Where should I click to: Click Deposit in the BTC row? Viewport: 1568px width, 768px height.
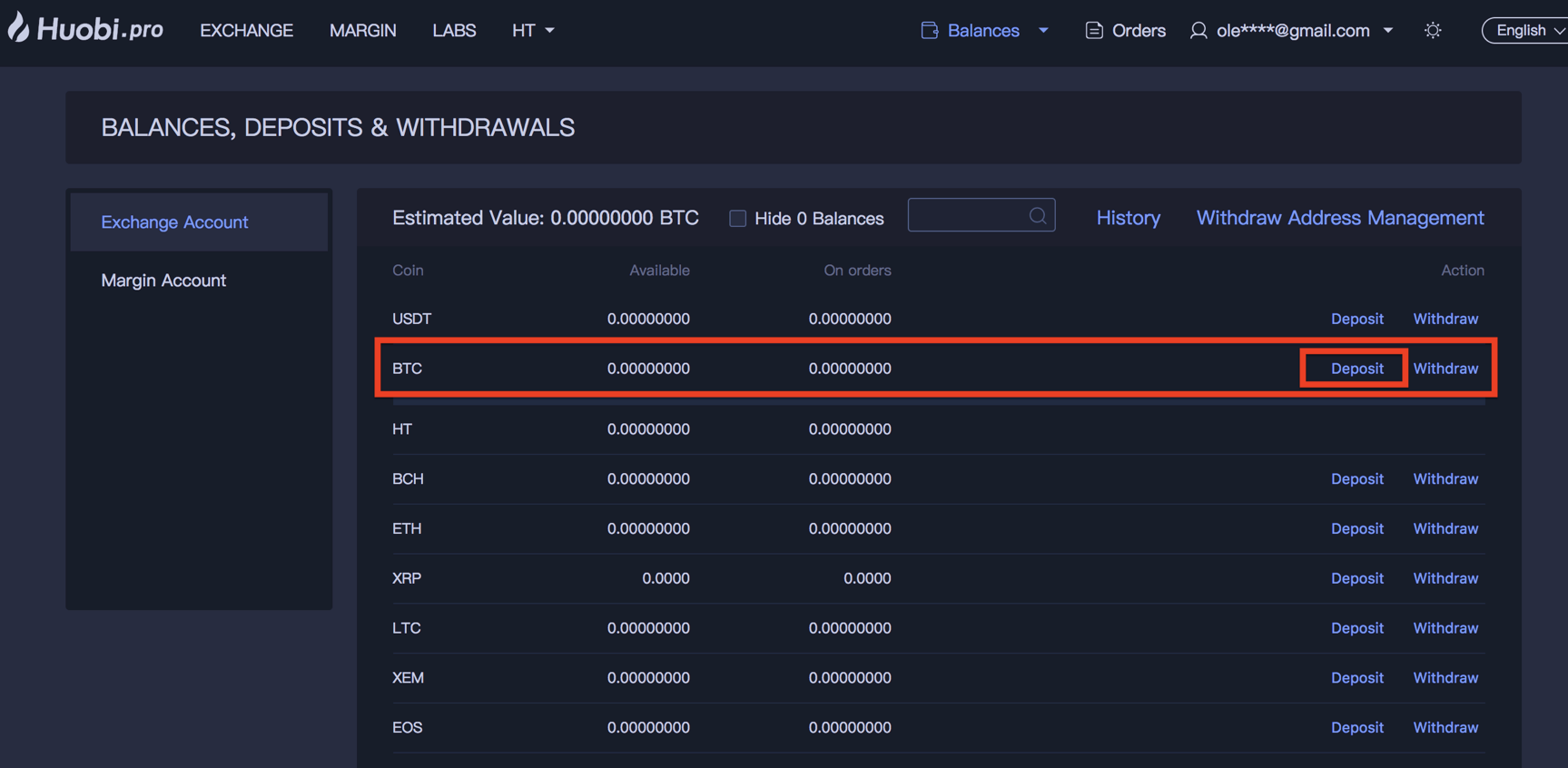click(x=1357, y=369)
